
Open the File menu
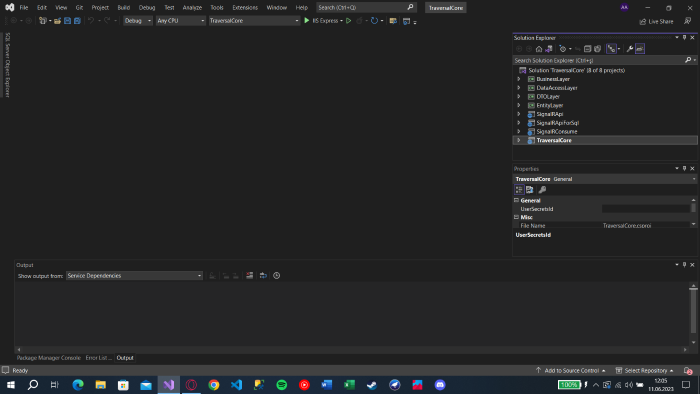[24, 8]
